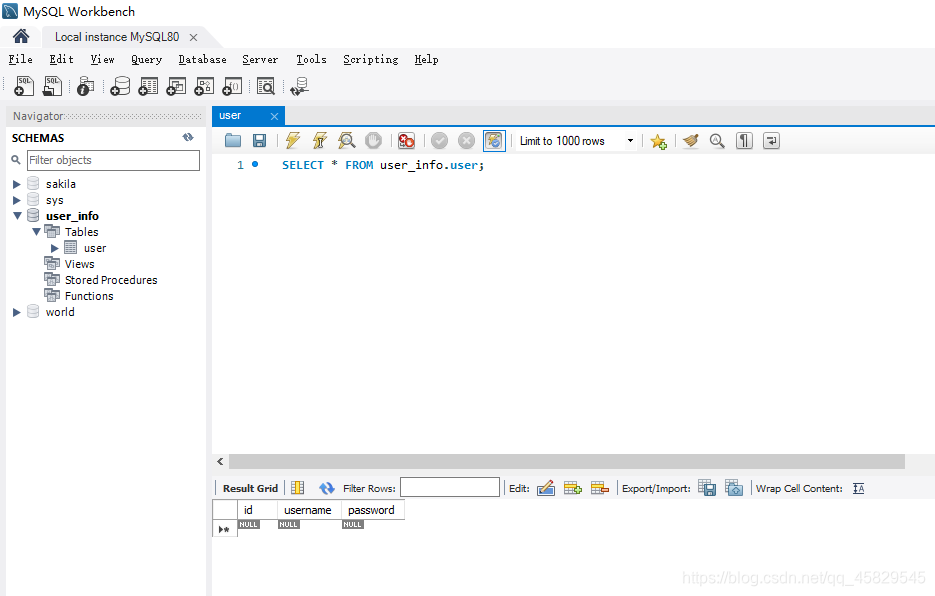Save query as favorite snippet star
Viewport: 935px width, 596px height.
click(x=658, y=141)
